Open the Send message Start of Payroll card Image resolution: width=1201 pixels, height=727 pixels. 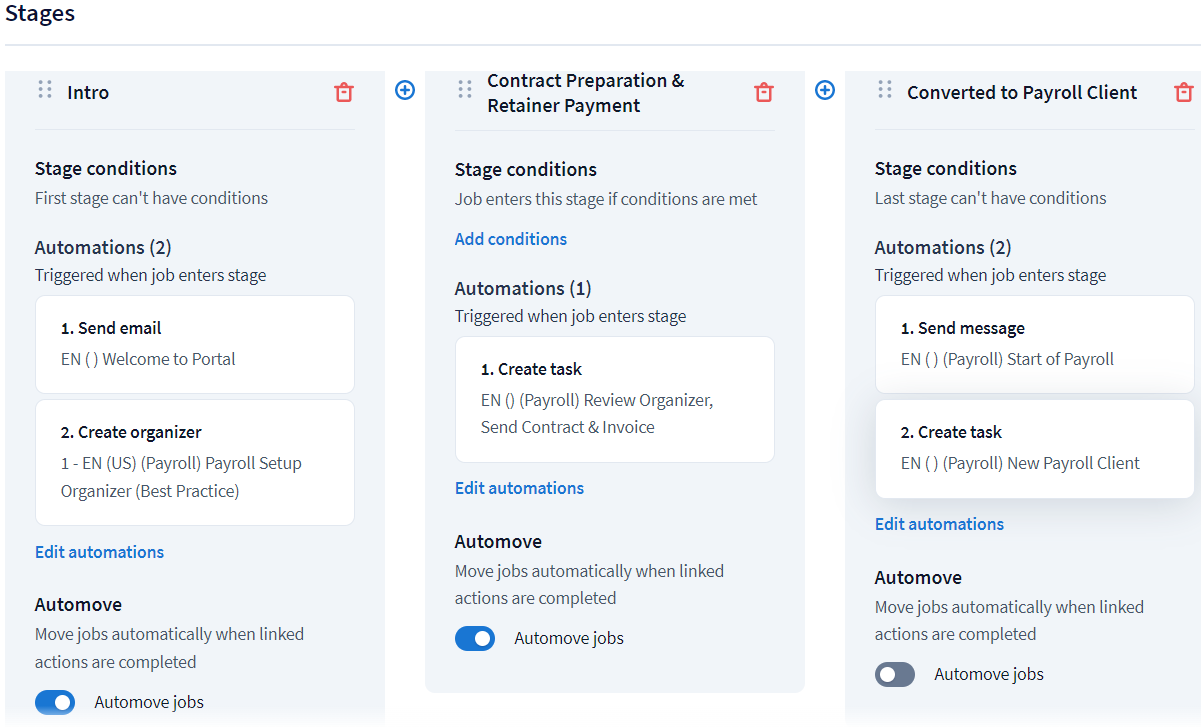(1034, 344)
